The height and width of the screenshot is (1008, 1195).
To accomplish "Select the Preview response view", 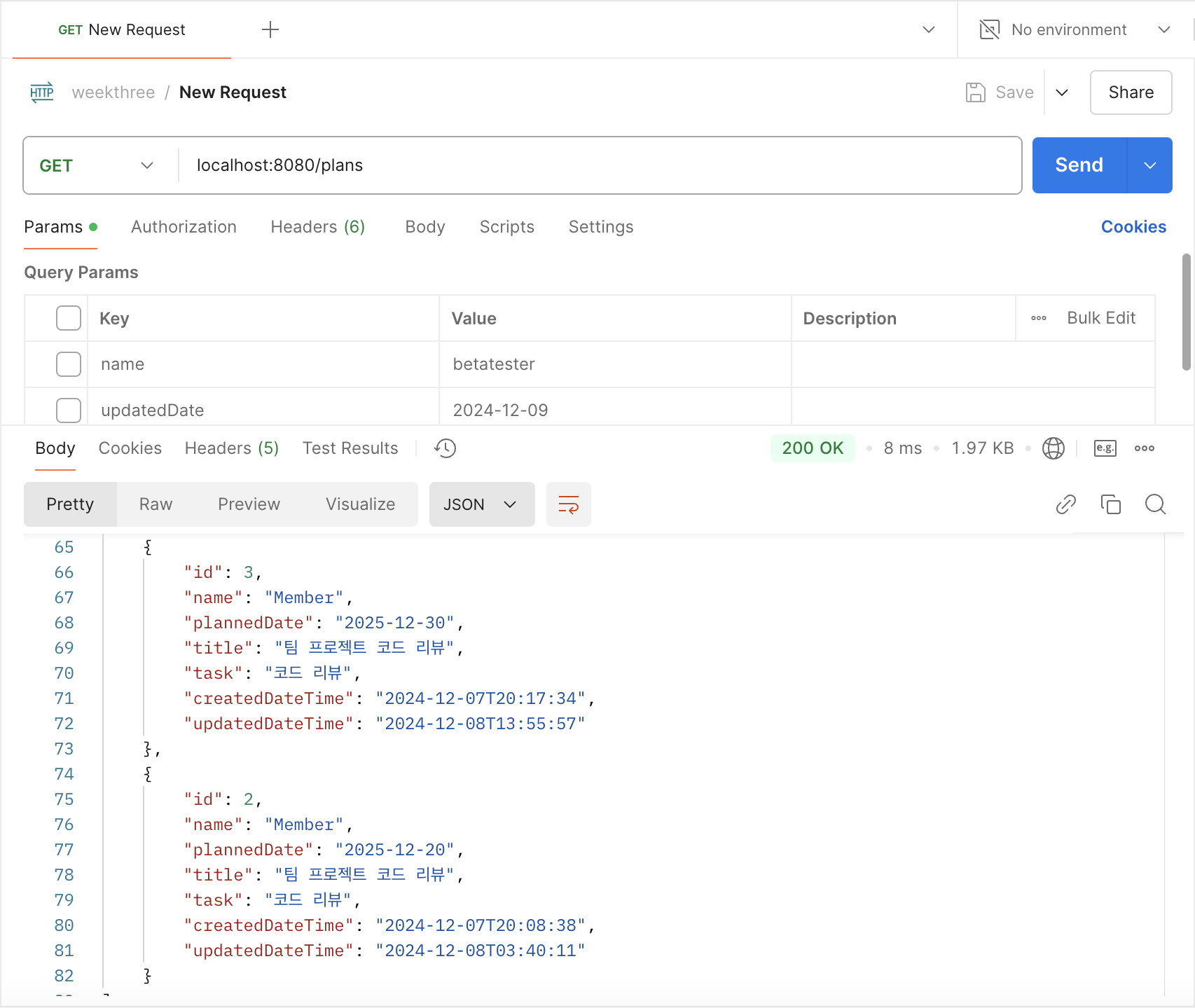I will tap(249, 504).
